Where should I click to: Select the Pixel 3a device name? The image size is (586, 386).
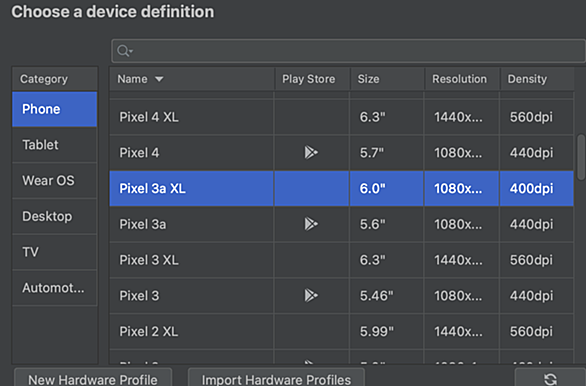(143, 224)
